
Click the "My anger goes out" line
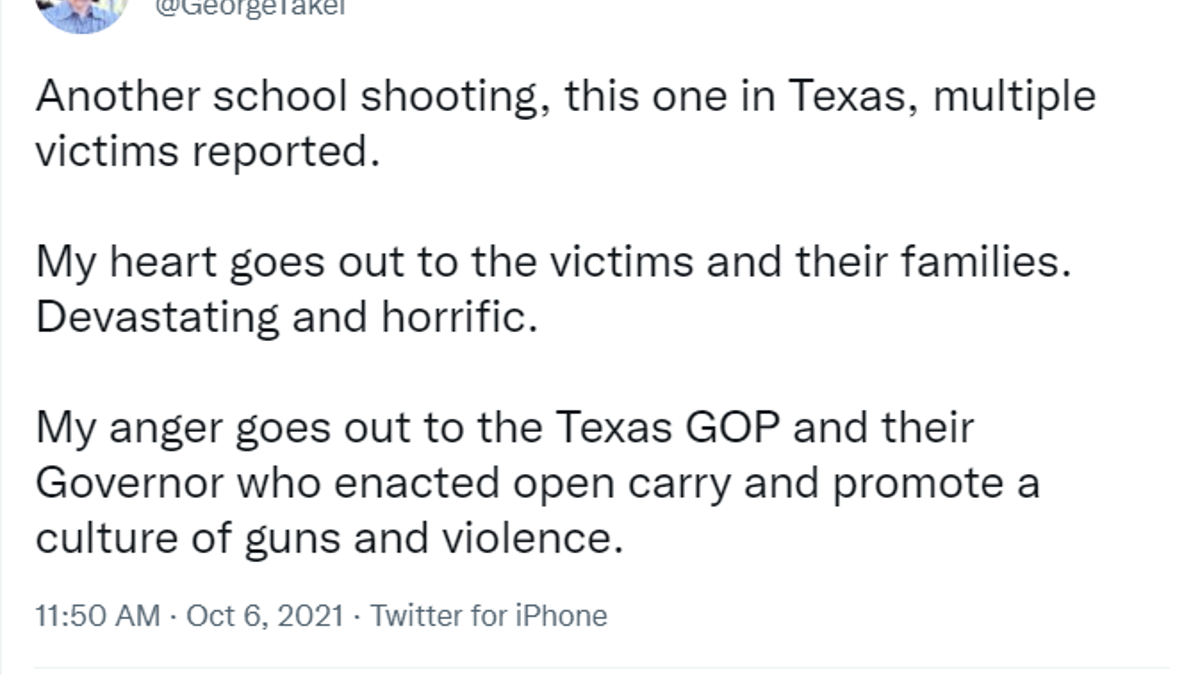[x=505, y=428]
